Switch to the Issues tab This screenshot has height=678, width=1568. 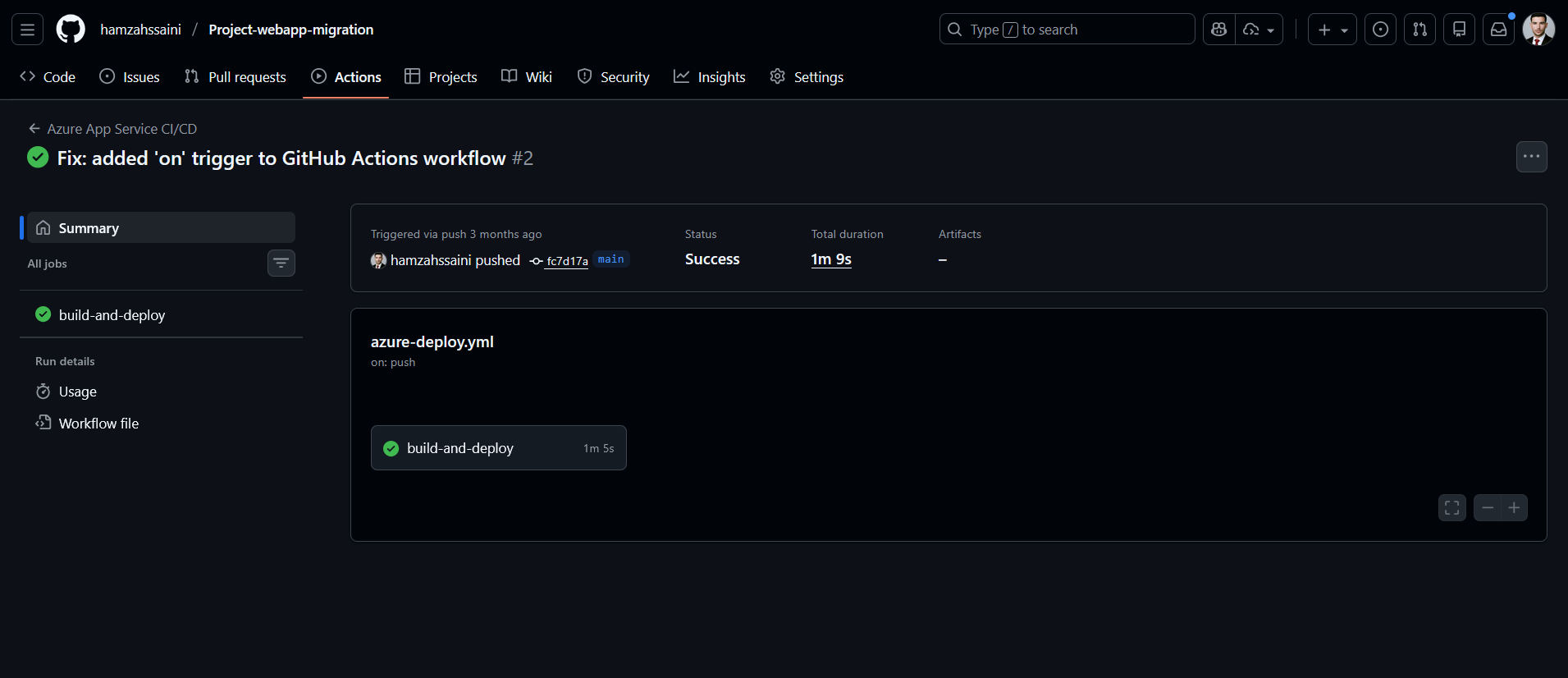[130, 77]
